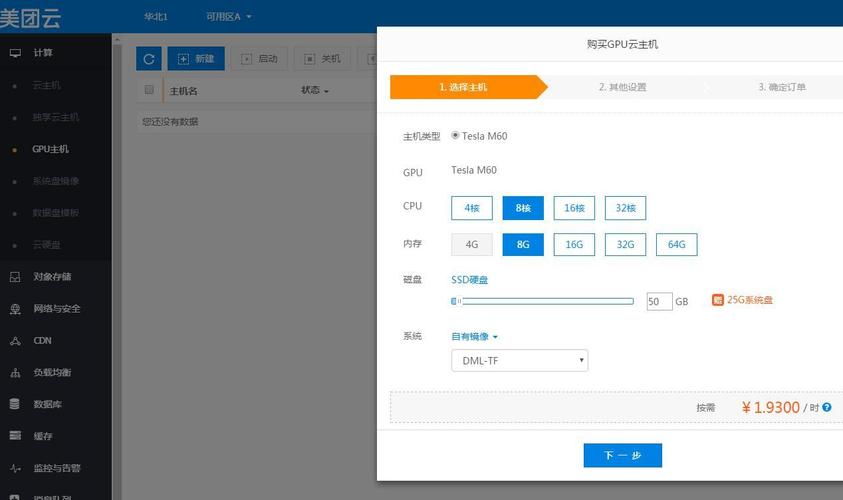Click the 负载均衡 load balancer icon
Viewport: 843px width, 500px height.
click(x=15, y=372)
